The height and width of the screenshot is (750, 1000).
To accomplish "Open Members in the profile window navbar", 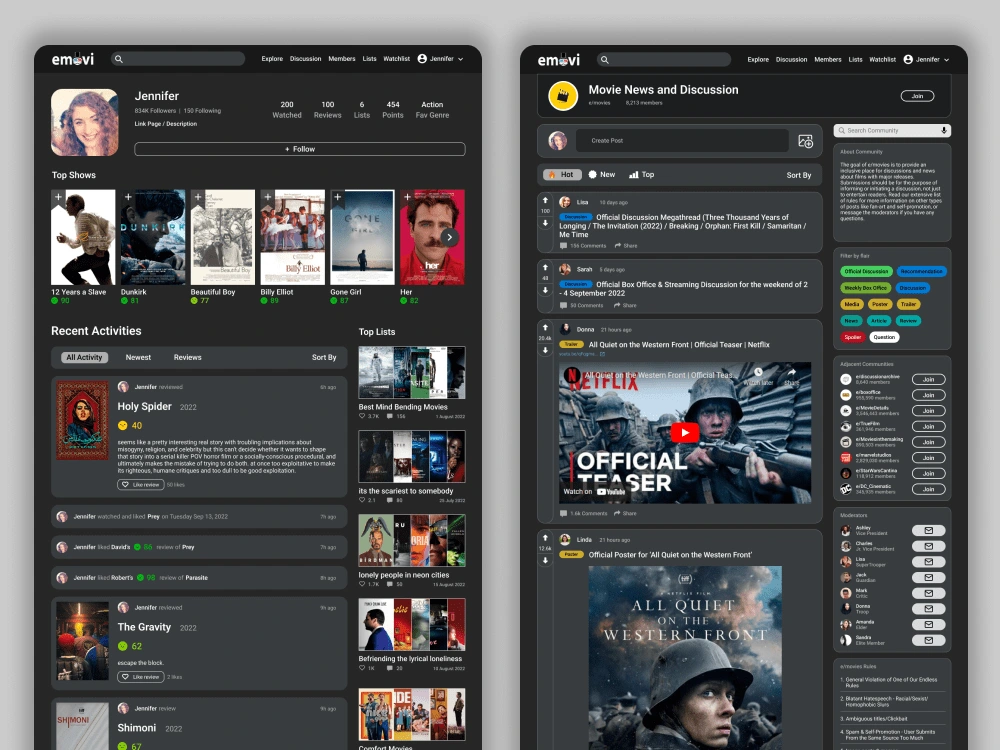I will click(x=342, y=59).
